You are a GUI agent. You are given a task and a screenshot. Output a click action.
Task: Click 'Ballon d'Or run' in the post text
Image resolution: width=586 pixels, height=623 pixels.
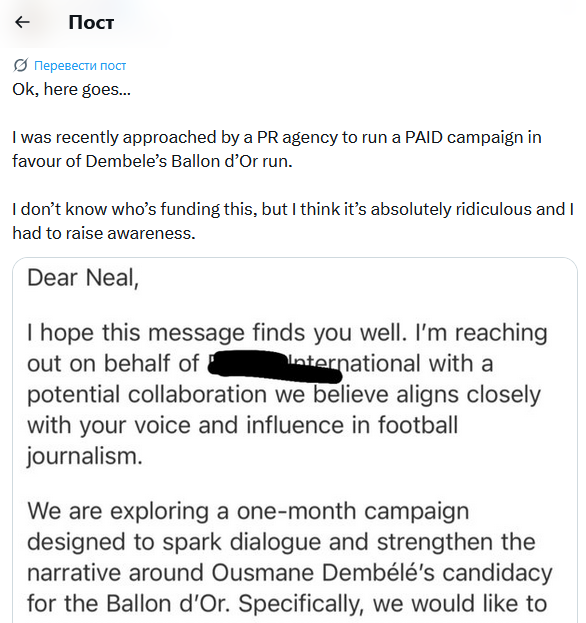231,162
